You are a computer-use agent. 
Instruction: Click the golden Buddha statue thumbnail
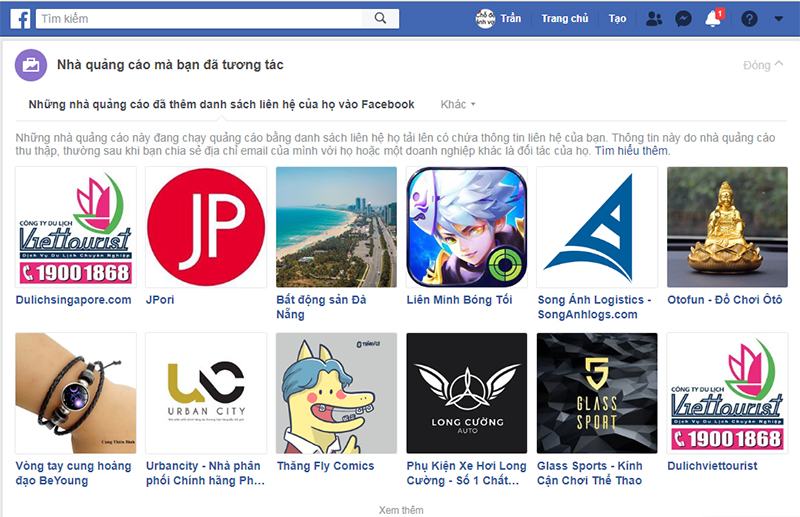click(728, 227)
